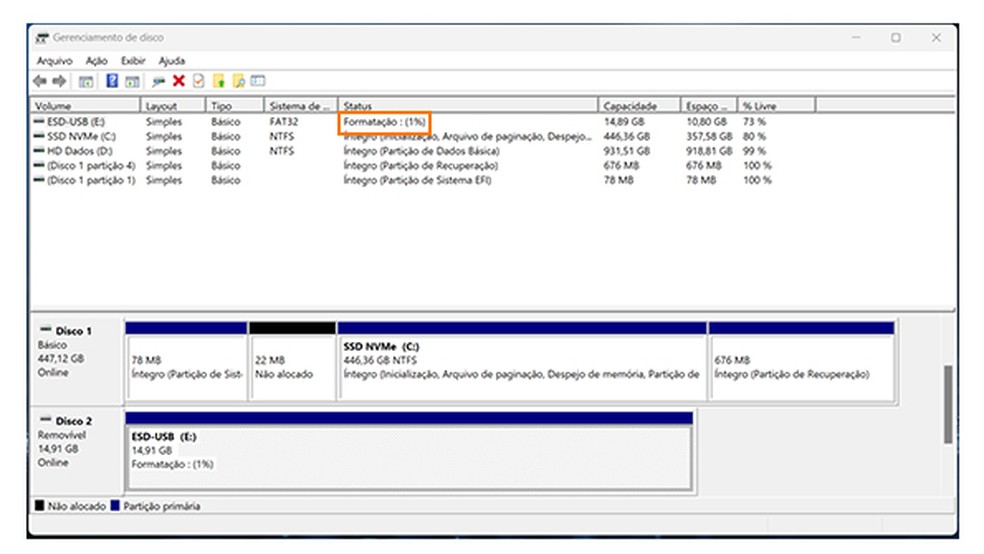The height and width of the screenshot is (554, 984).
Task: Open the Ação menu
Action: 97,61
